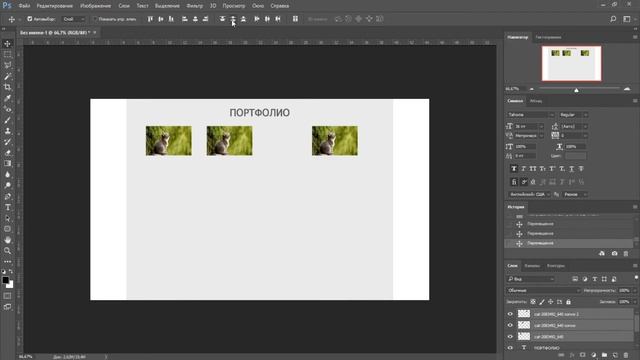640x360 pixels.
Task: Select the Pen tool
Action: point(7,196)
